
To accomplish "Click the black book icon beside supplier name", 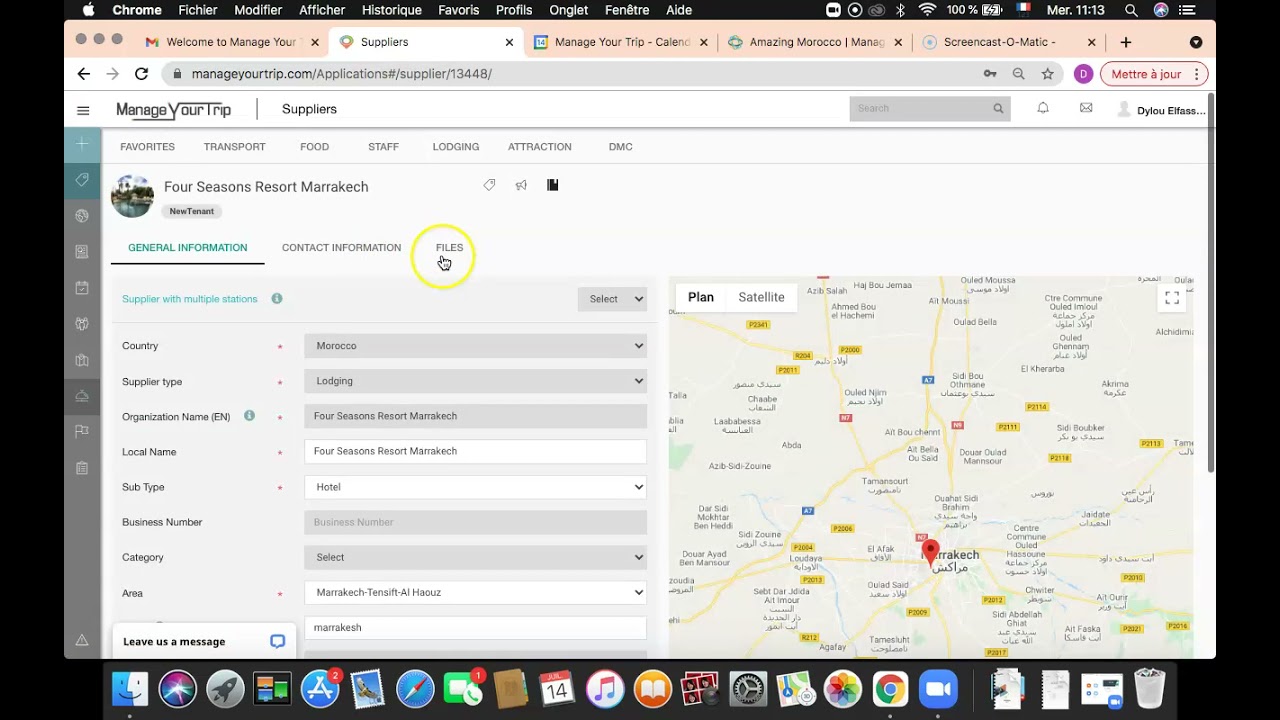I will pyautogui.click(x=552, y=185).
